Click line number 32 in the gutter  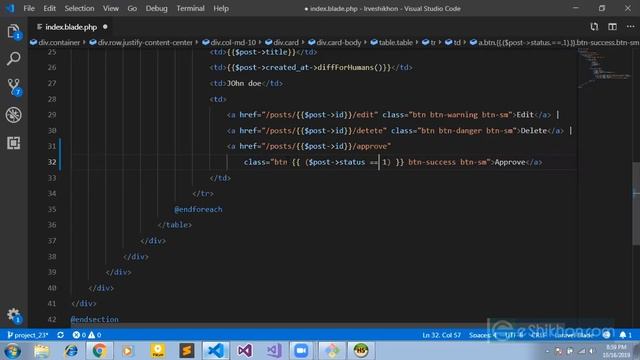coord(52,162)
